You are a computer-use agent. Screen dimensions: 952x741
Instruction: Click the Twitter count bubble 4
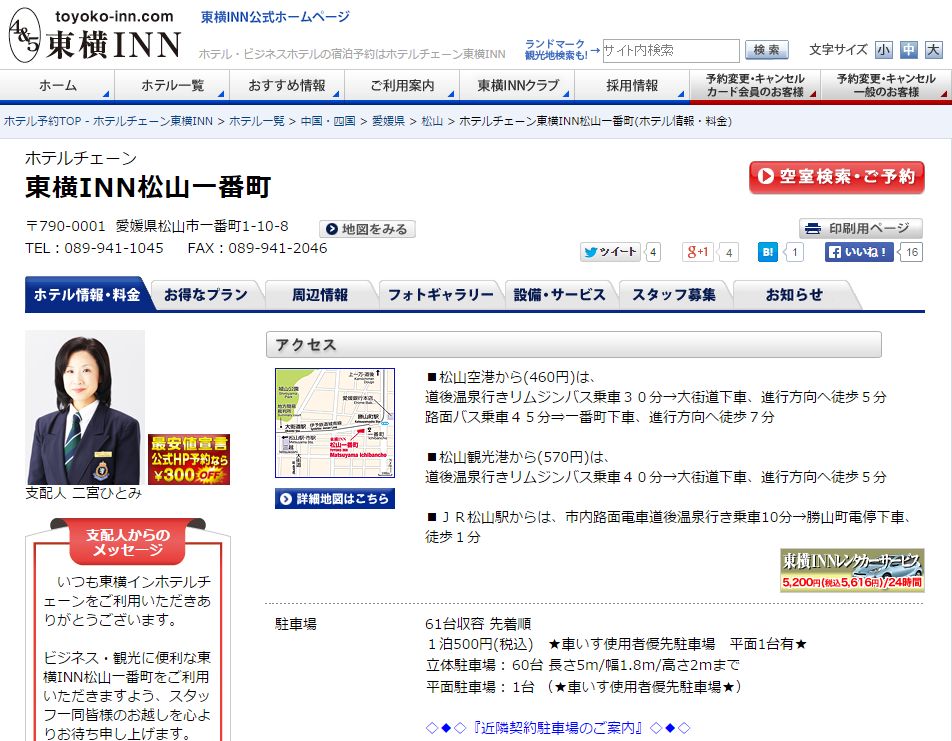tap(653, 252)
